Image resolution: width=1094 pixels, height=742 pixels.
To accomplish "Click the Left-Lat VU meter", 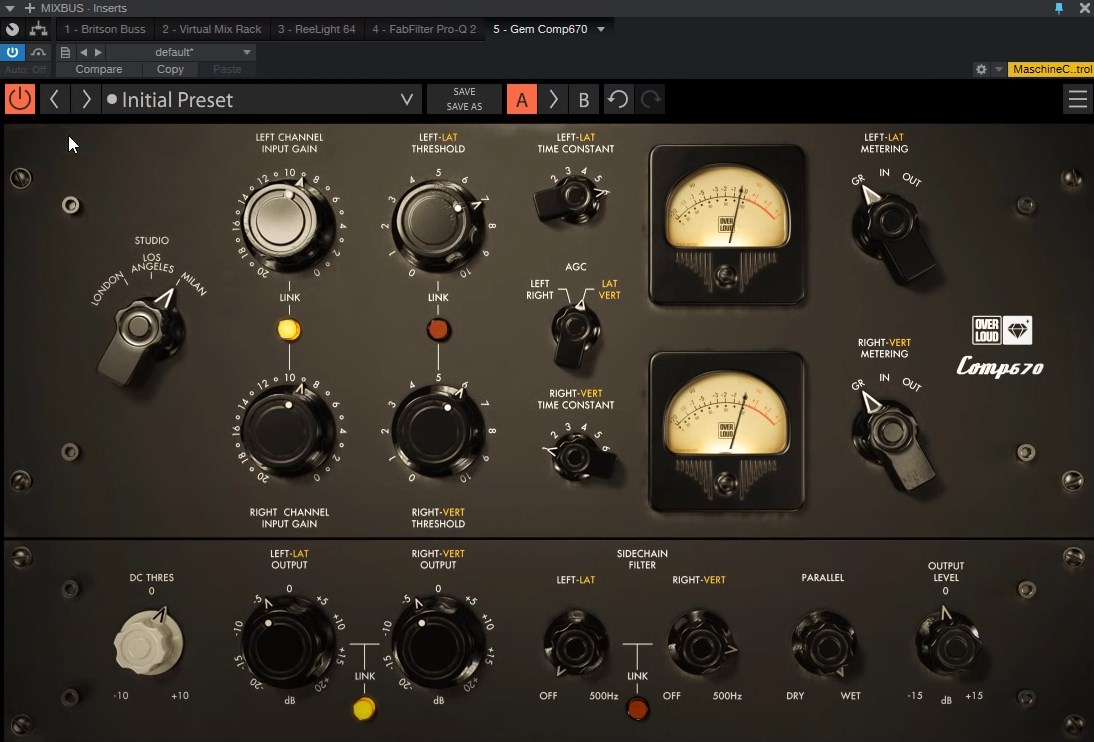I will (x=726, y=225).
